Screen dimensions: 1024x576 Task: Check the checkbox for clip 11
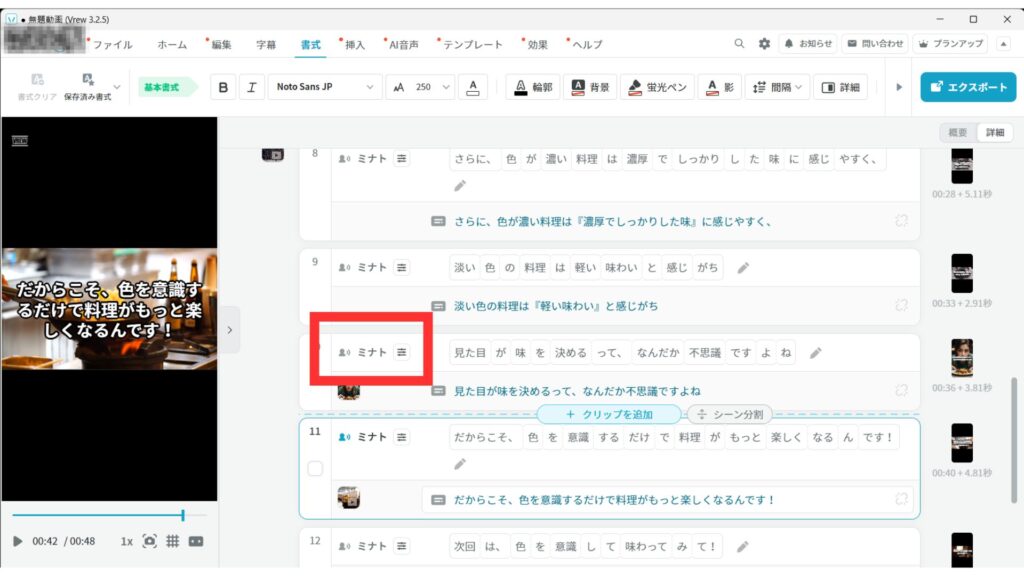tap(315, 468)
